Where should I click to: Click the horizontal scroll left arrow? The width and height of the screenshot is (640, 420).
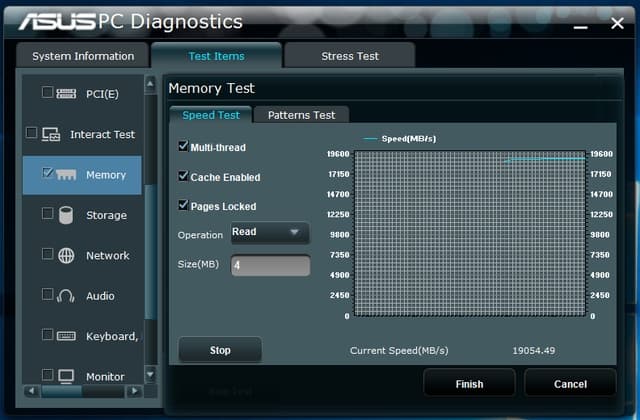coord(31,391)
